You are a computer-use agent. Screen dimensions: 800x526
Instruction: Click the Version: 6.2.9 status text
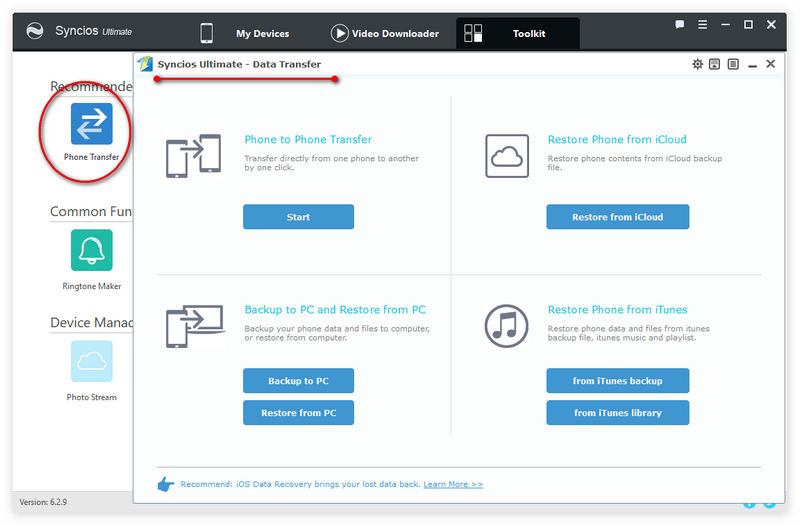click(x=43, y=502)
